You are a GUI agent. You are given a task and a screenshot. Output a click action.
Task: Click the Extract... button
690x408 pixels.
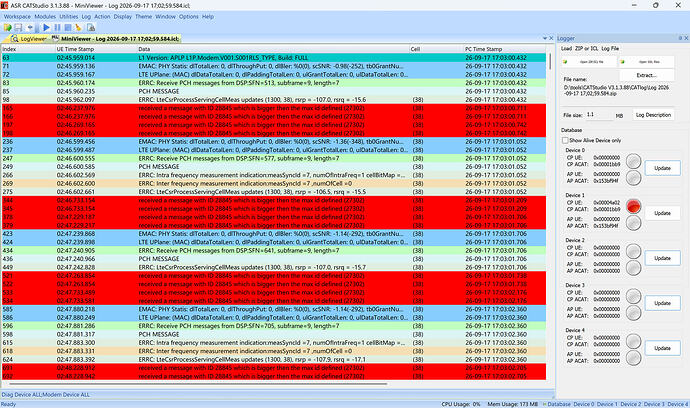pyautogui.click(x=646, y=75)
